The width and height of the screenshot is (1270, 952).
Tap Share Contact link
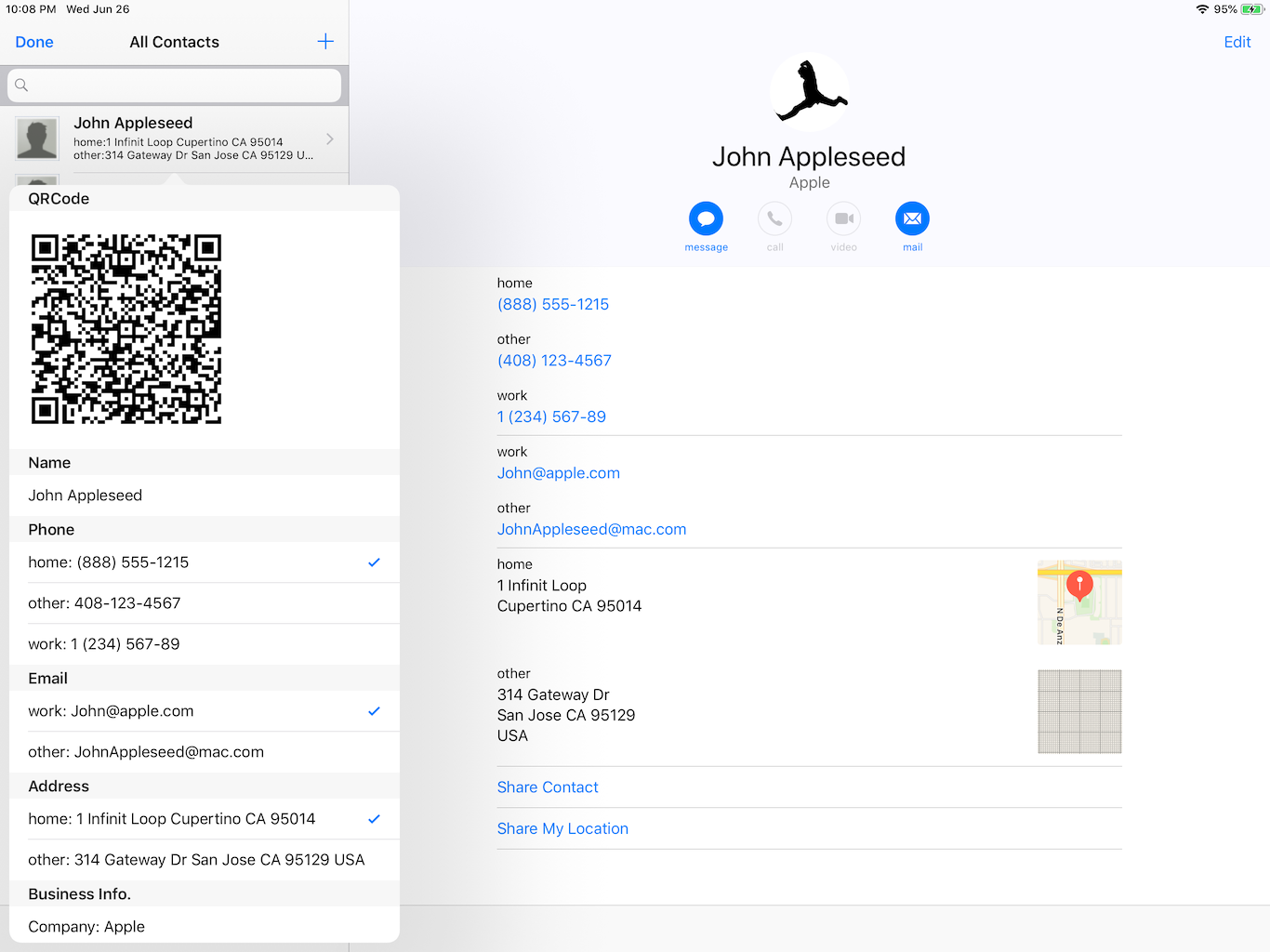click(x=548, y=787)
